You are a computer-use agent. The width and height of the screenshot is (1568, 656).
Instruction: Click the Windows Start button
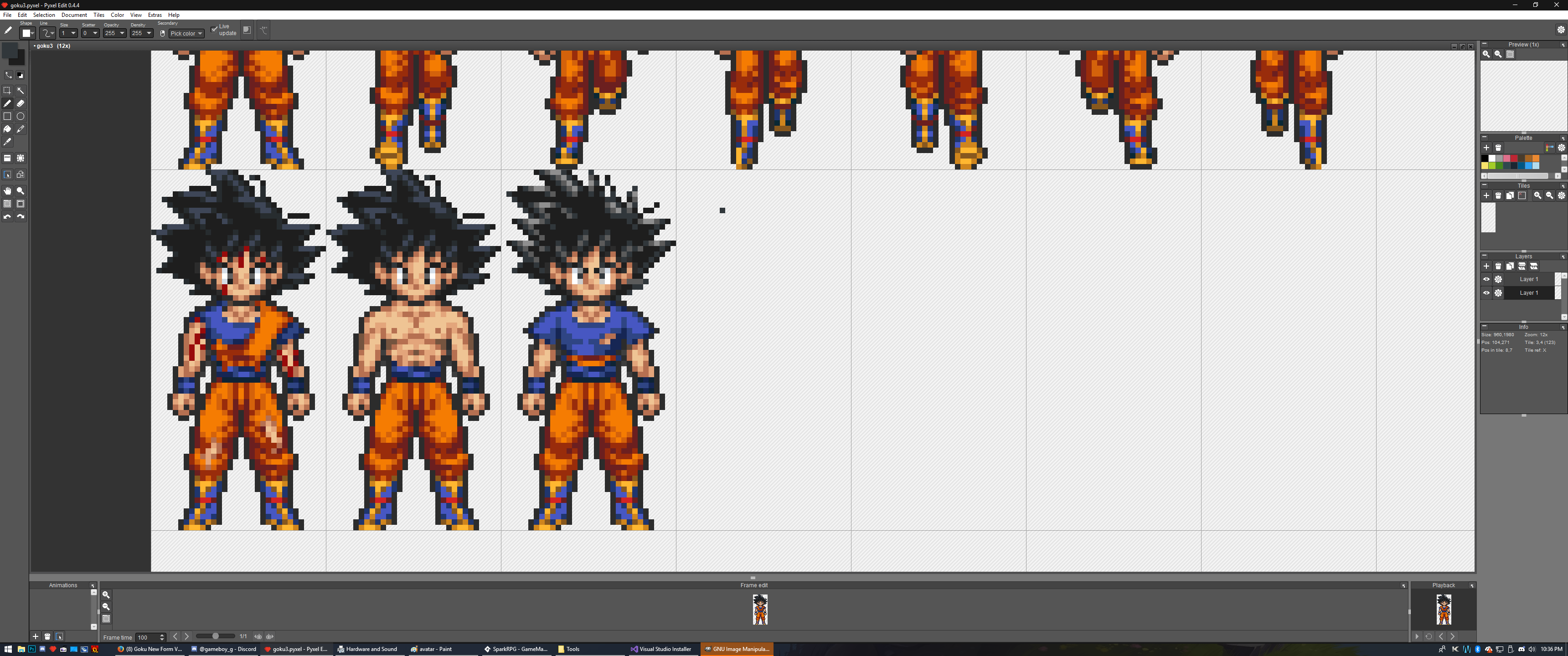pyautogui.click(x=8, y=649)
